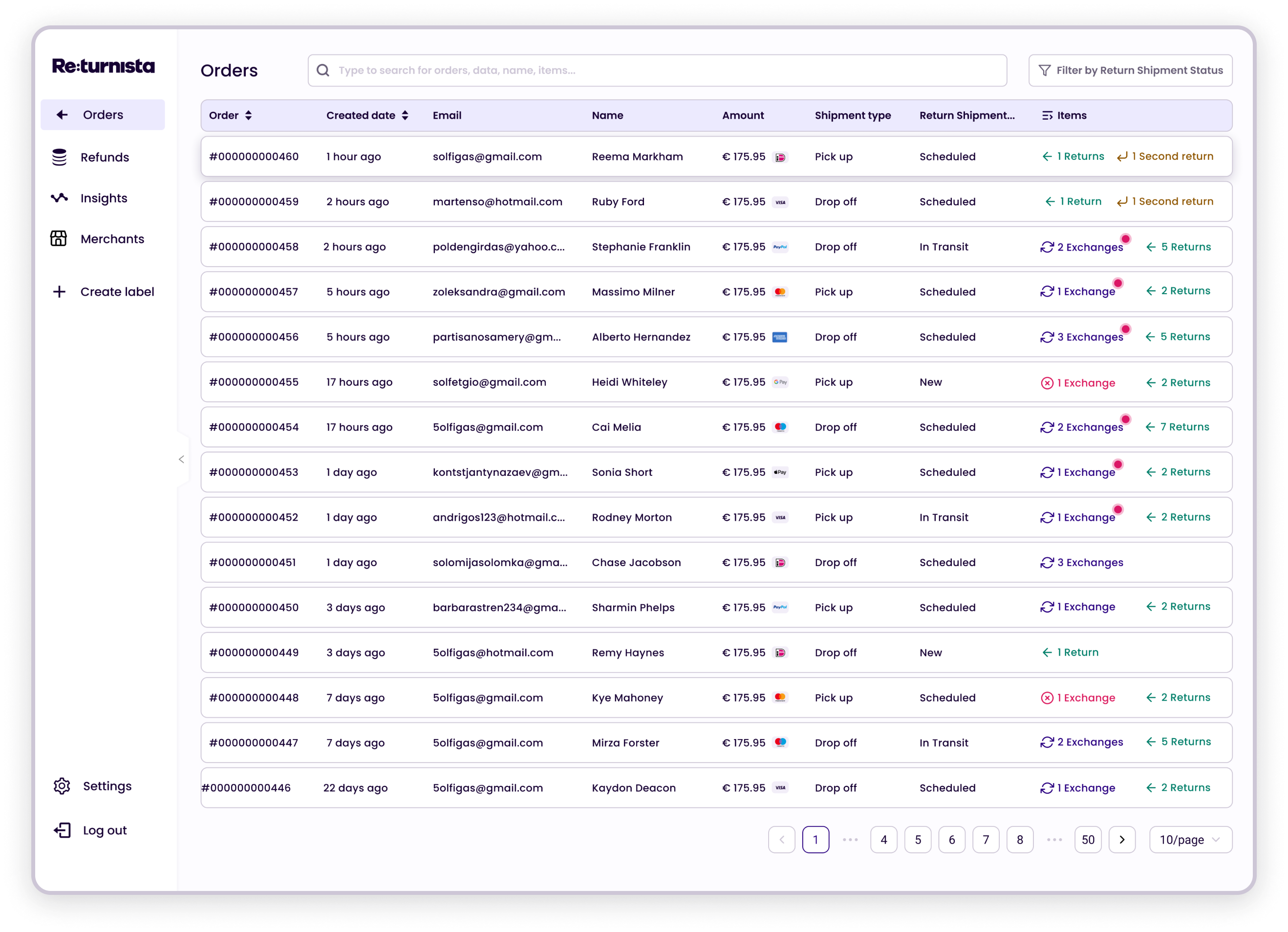Toggle sort on Created date column
This screenshot has width=1288, height=932.
[x=405, y=116]
